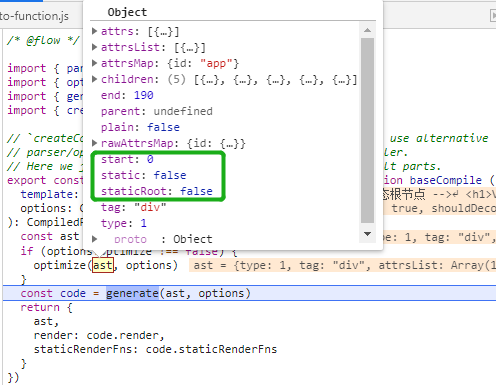
Task: Expand the attrsList array
Action: coord(95,47)
